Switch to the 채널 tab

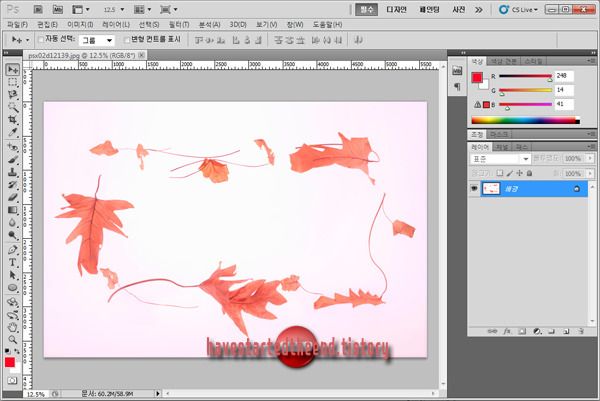point(502,147)
